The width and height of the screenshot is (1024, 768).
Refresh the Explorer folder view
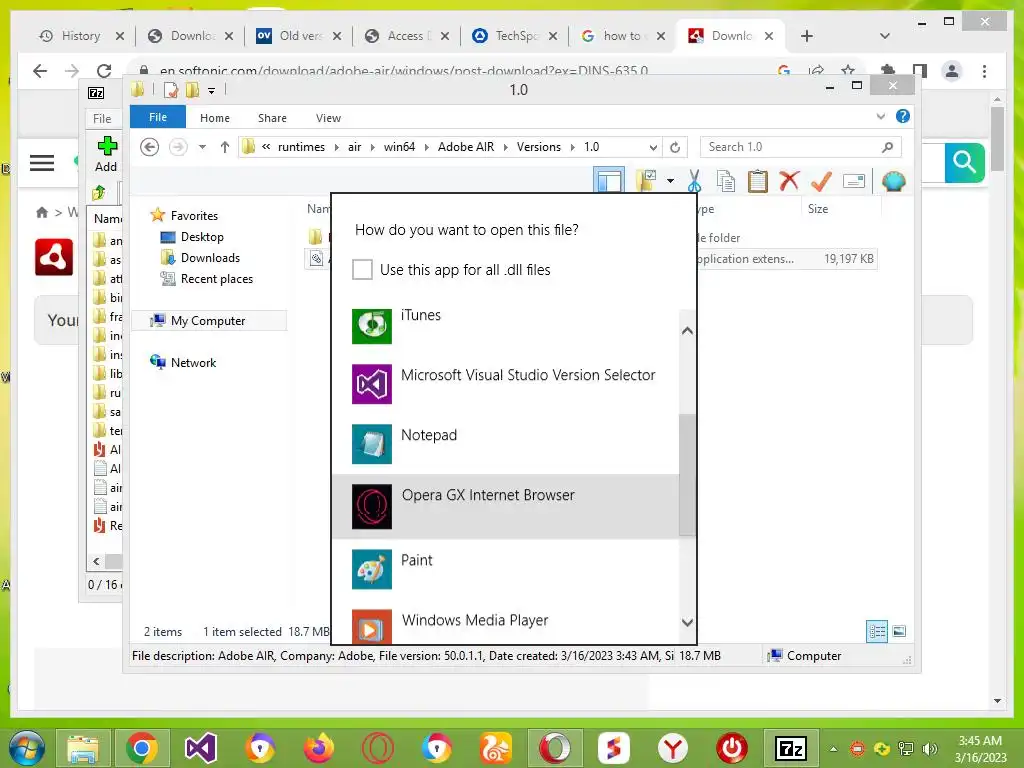tap(675, 147)
